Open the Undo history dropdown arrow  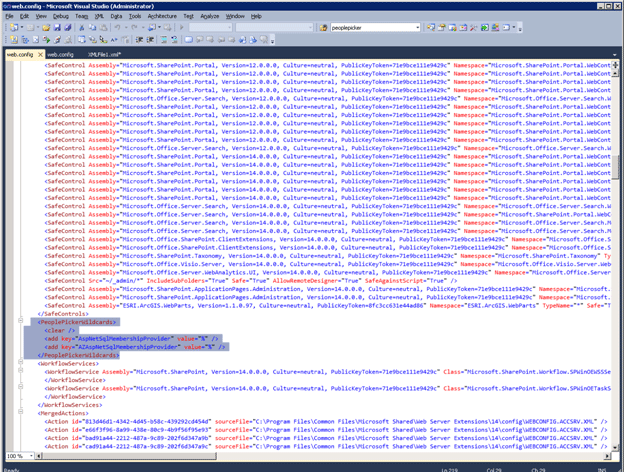(x=126, y=27)
